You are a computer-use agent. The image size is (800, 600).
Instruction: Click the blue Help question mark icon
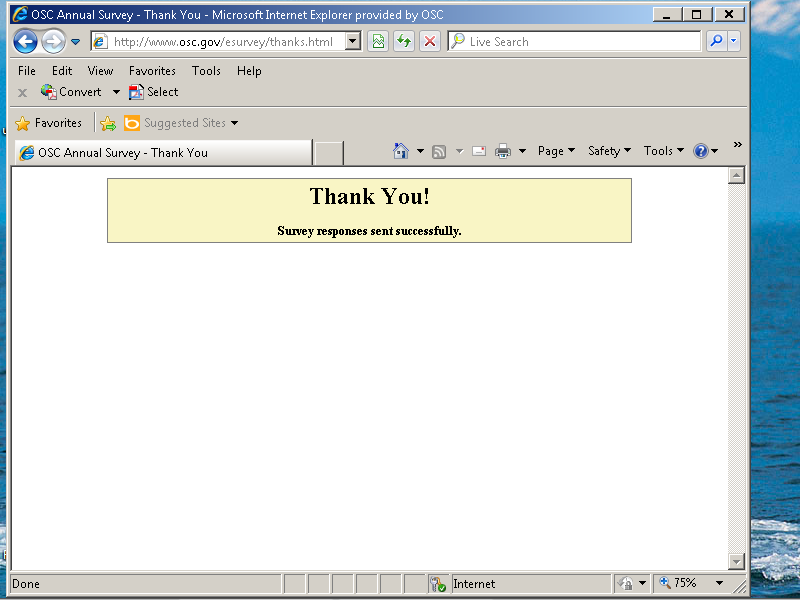point(701,151)
